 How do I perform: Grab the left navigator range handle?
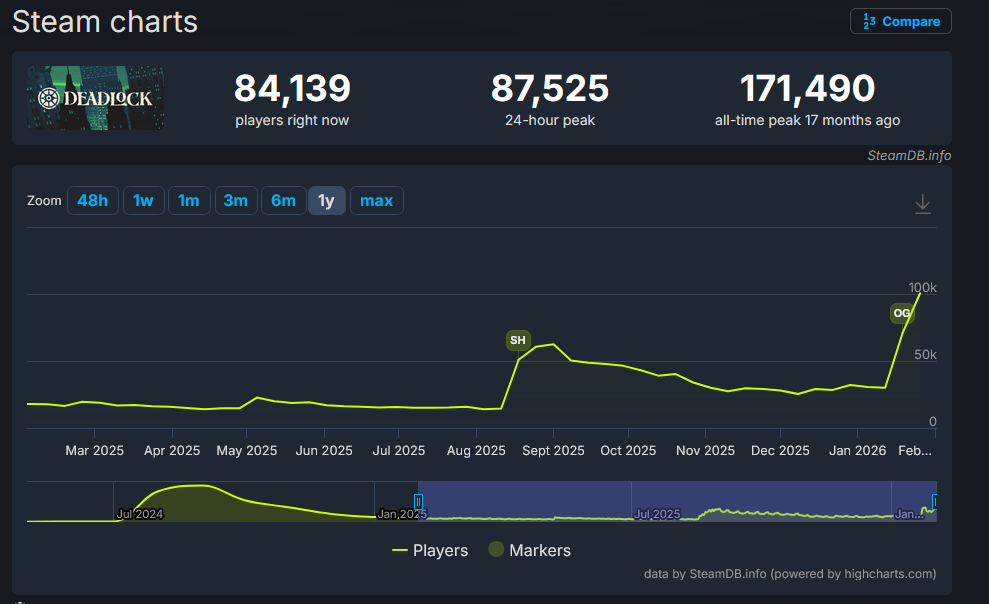click(x=418, y=501)
